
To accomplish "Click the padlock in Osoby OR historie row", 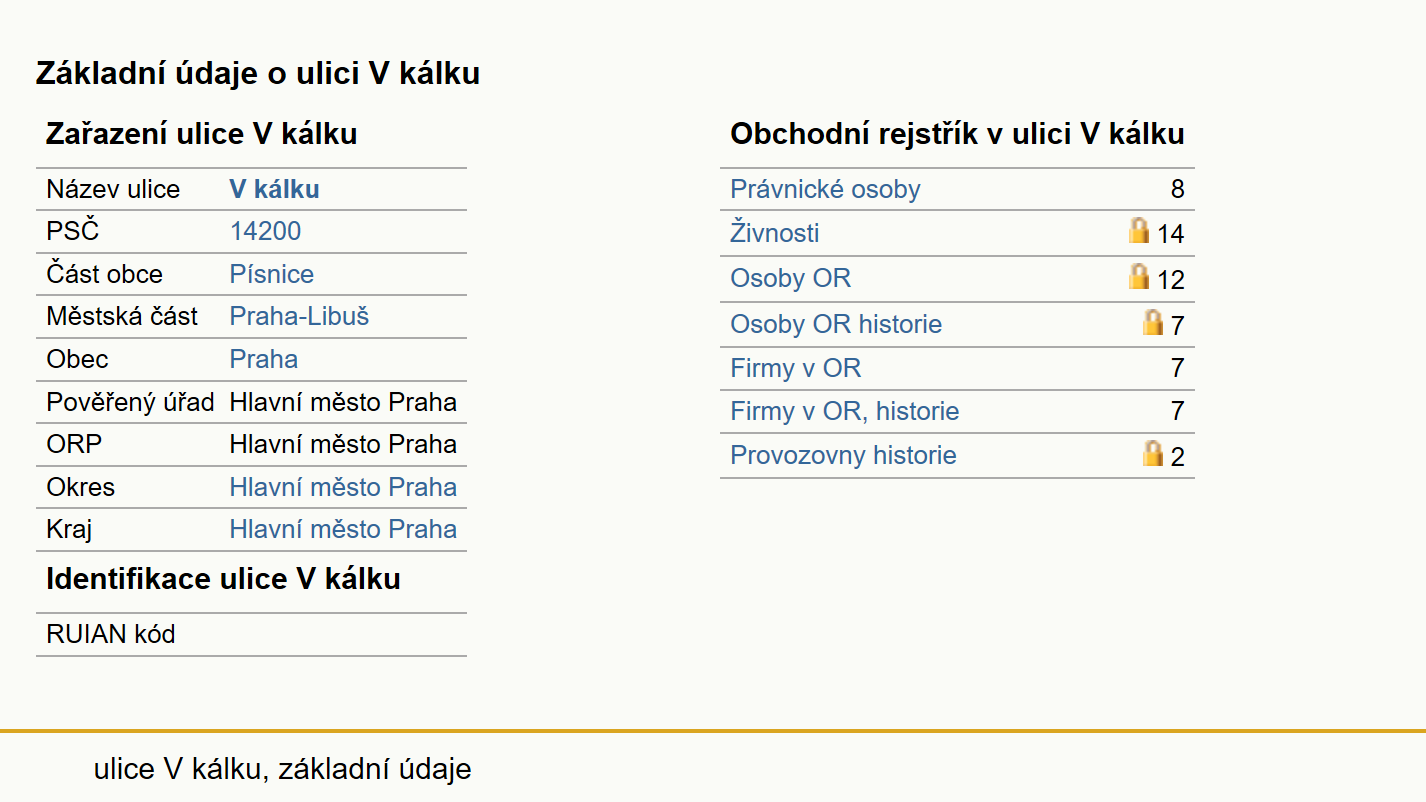I will click(x=1153, y=322).
